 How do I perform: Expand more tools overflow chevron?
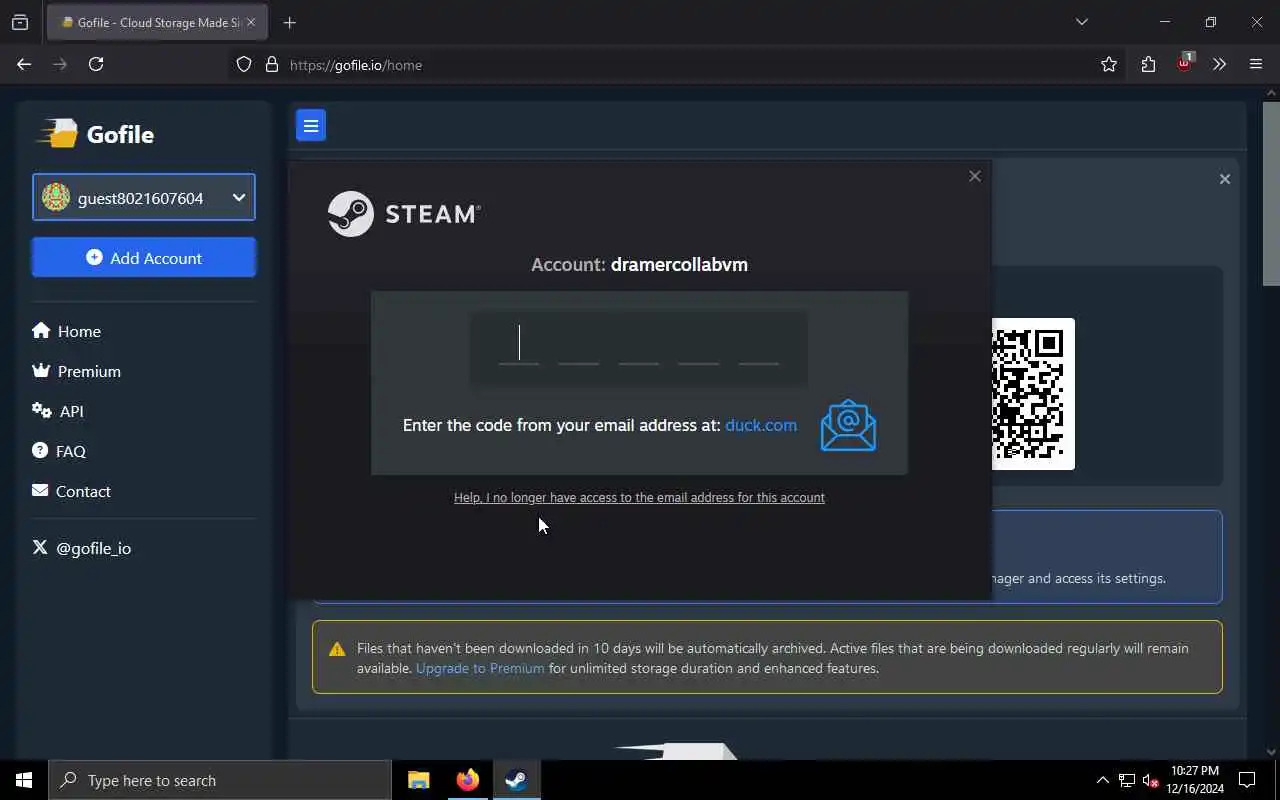coord(1219,65)
